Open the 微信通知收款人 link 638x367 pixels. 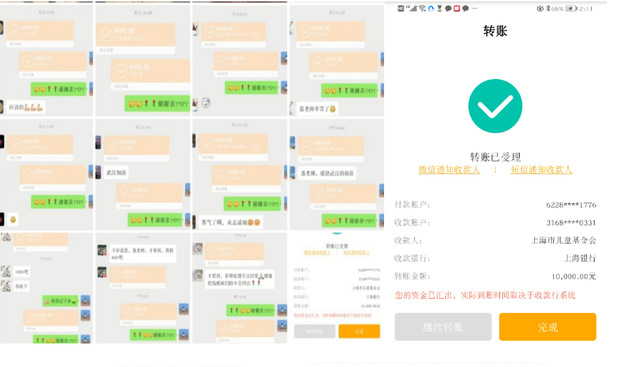449,170
